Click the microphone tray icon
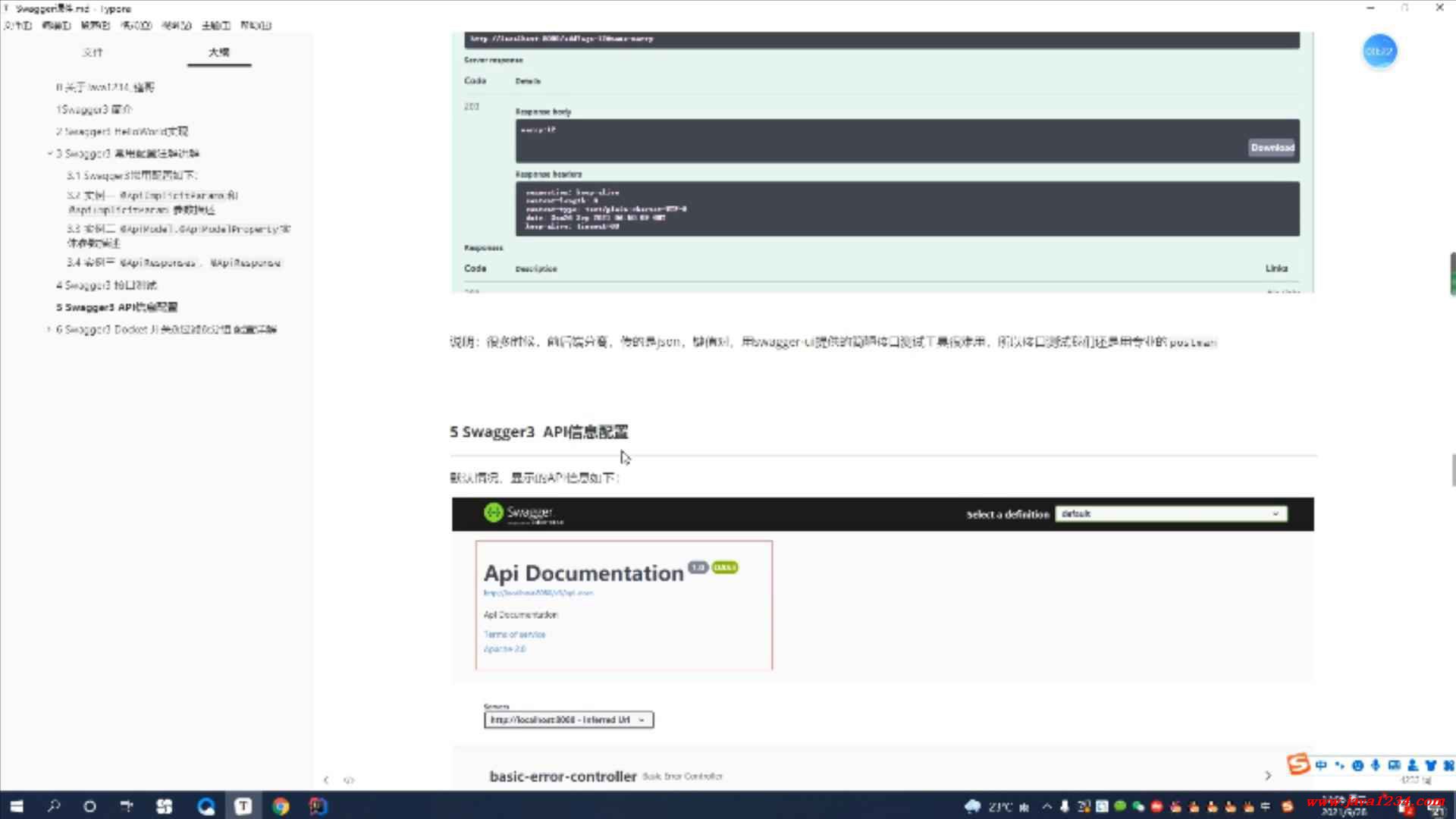The width and height of the screenshot is (1456, 819). tap(1065, 806)
